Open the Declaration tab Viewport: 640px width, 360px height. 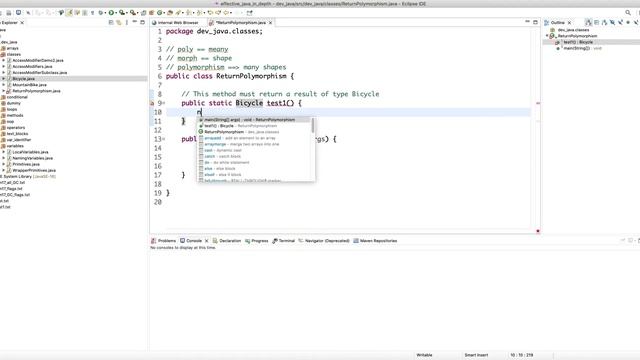[x=227, y=241]
